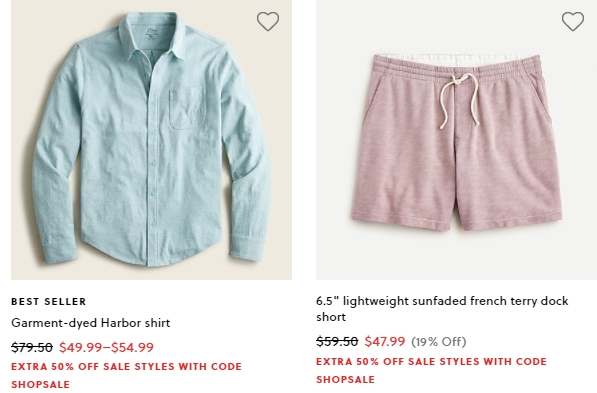The image size is (597, 393).
Task: Click the (19% Off) discount label
Action: tap(439, 342)
